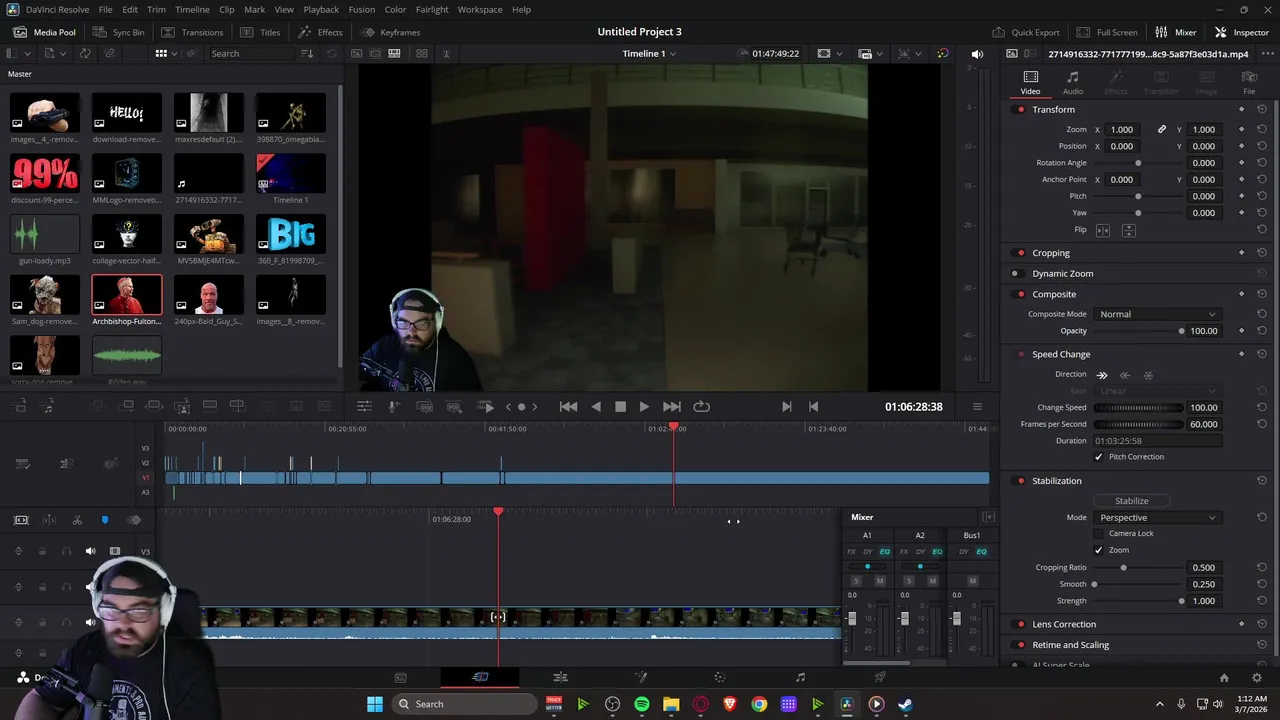The width and height of the screenshot is (1280, 720).
Task: Add keyframe for Zoom parameter
Action: pyautogui.click(x=1242, y=129)
